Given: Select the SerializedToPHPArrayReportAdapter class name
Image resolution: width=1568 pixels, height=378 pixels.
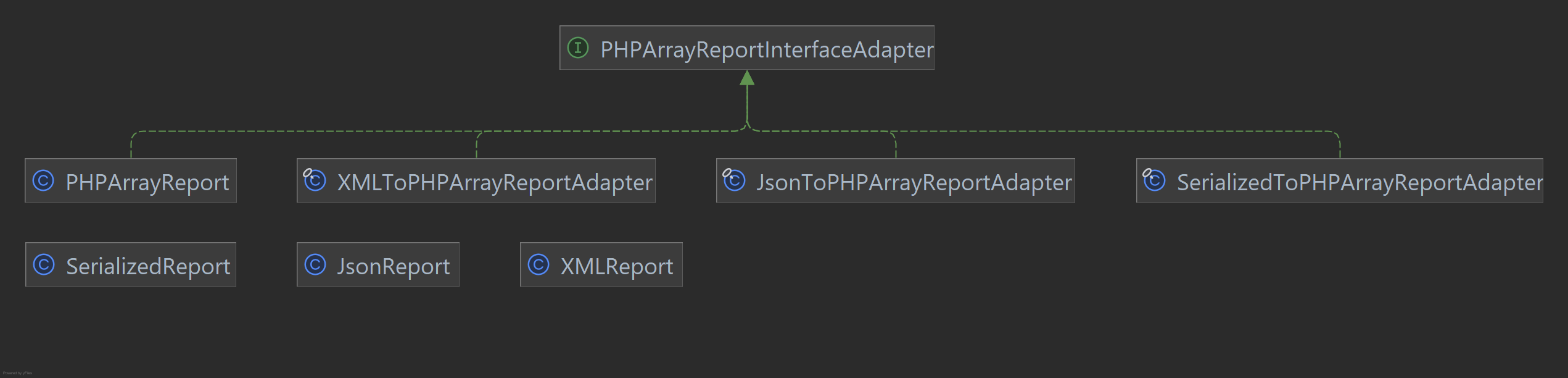Looking at the screenshot, I should tap(1359, 182).
